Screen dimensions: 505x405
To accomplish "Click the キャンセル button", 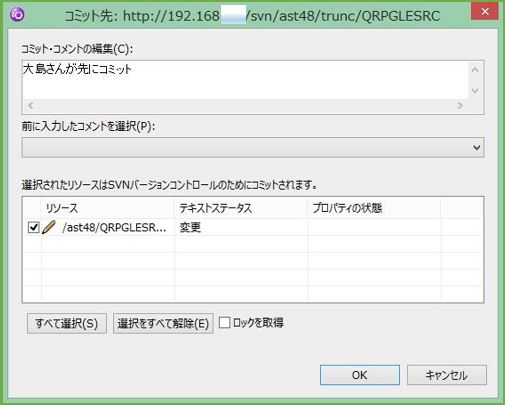I will [447, 375].
